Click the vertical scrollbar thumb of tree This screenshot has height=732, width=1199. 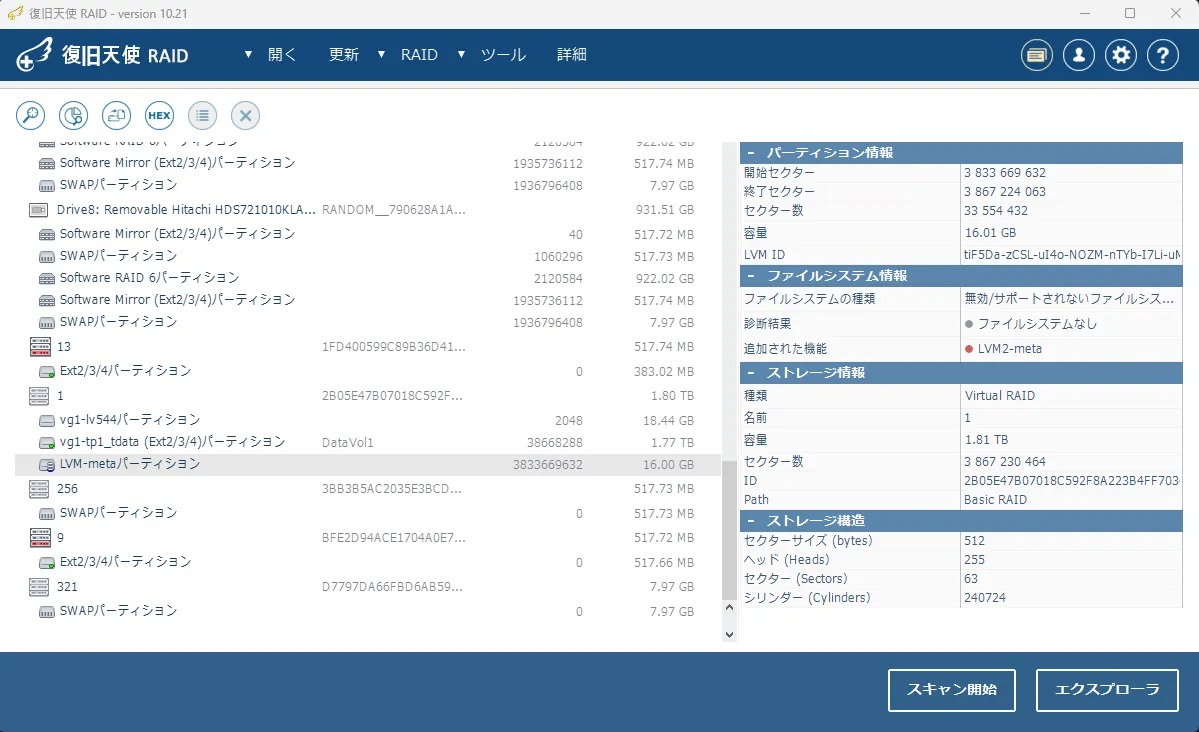pos(729,529)
